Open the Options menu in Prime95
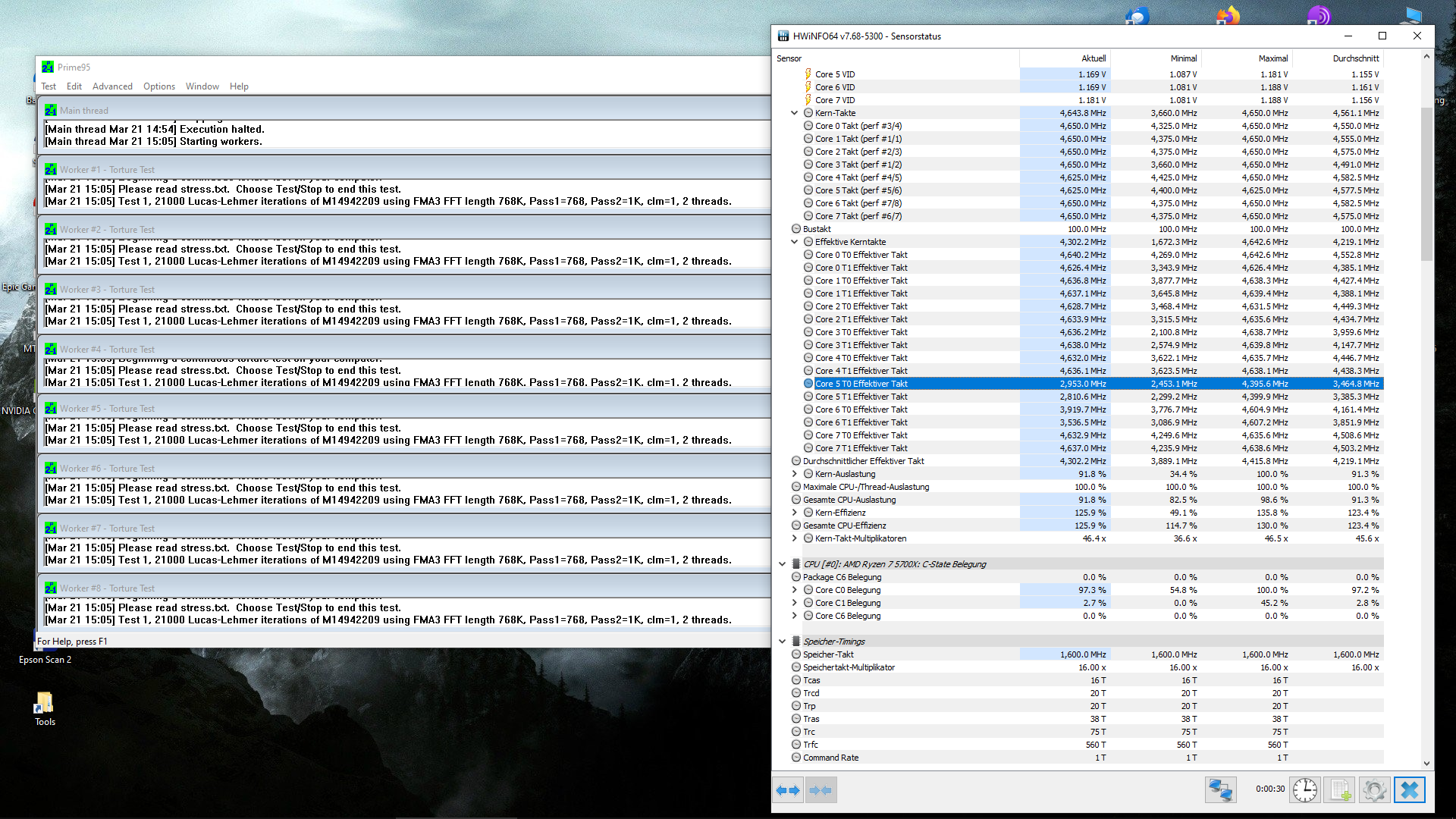Image resolution: width=1456 pixels, height=819 pixels. [x=159, y=86]
